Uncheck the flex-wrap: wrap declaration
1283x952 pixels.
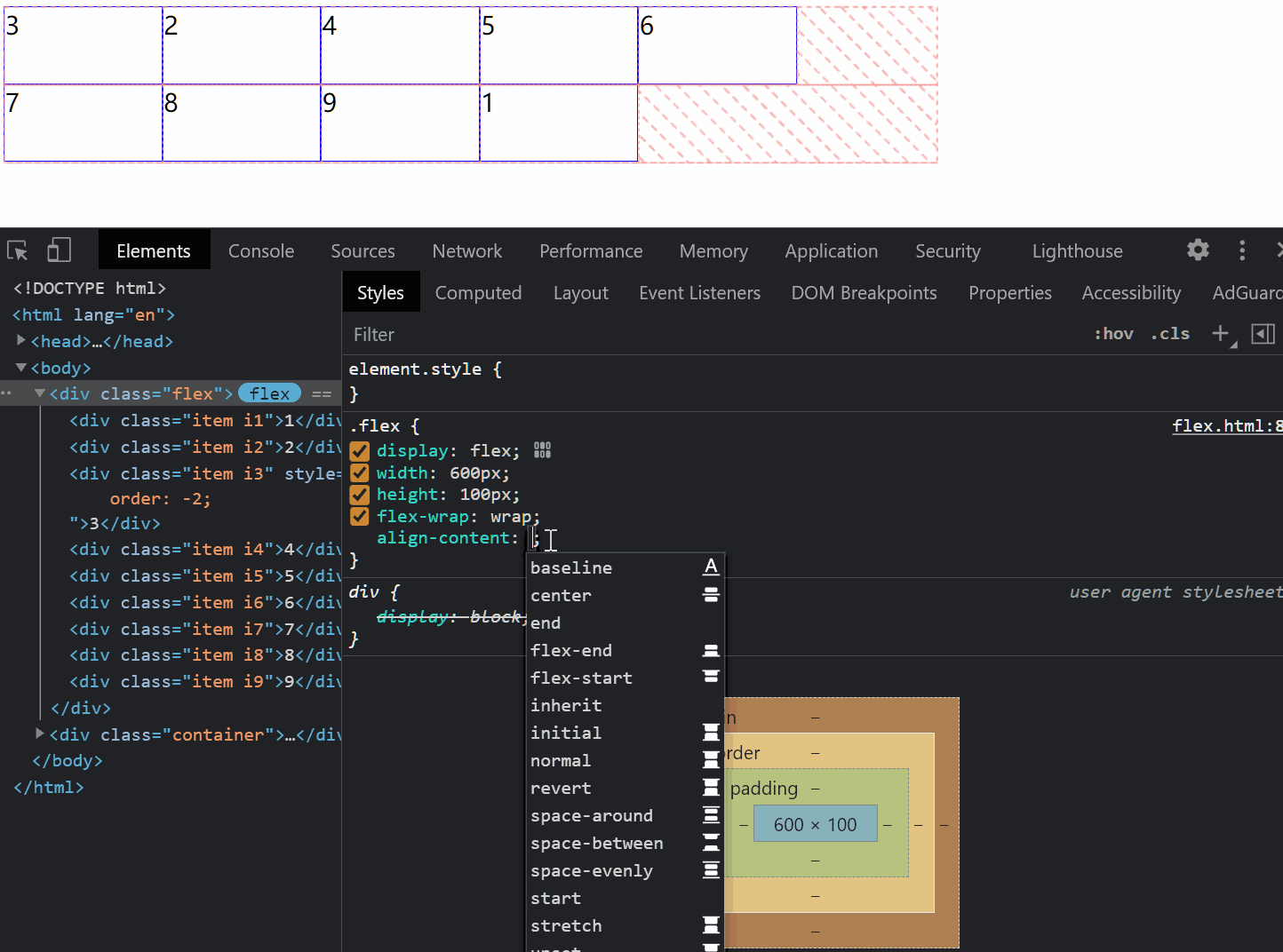360,517
